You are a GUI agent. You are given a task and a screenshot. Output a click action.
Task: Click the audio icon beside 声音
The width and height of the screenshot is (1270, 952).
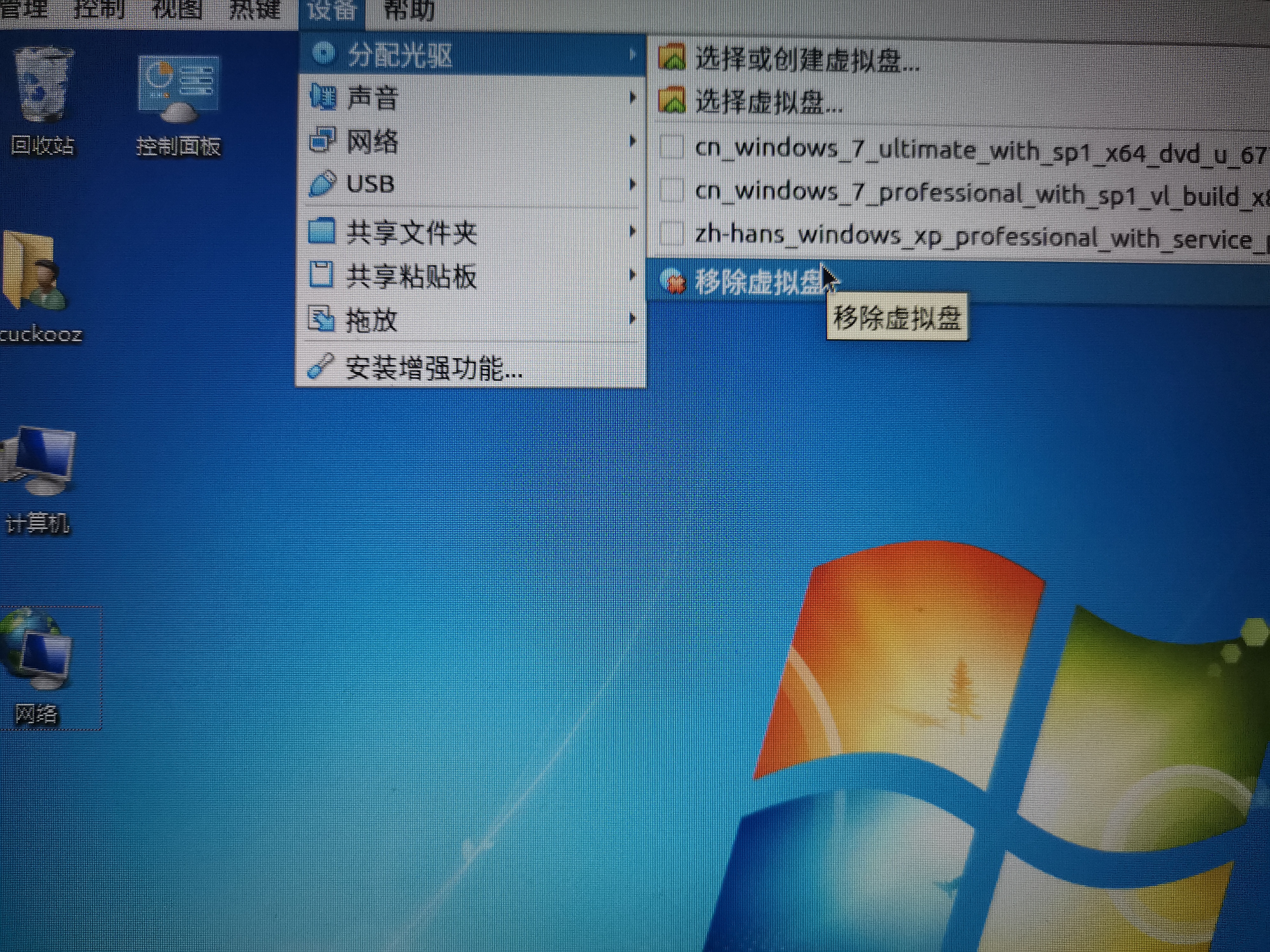323,96
